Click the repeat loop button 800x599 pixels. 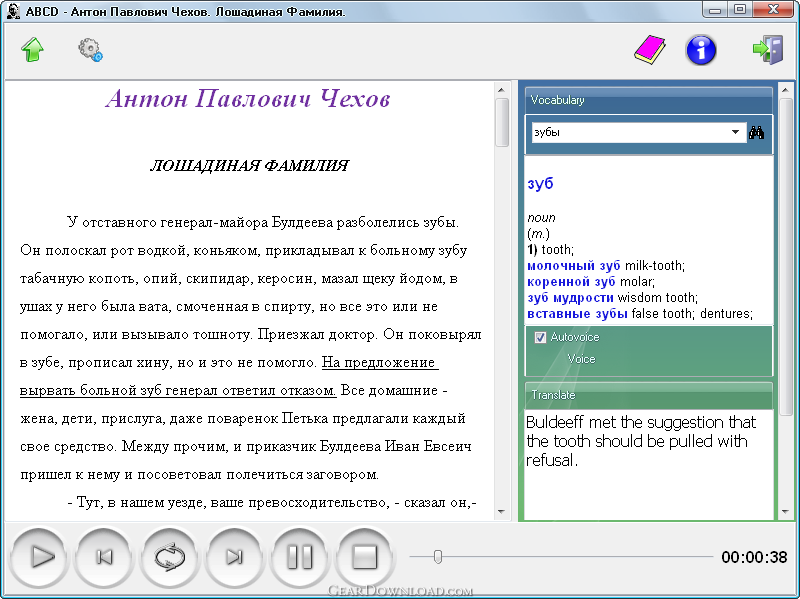[x=169, y=557]
